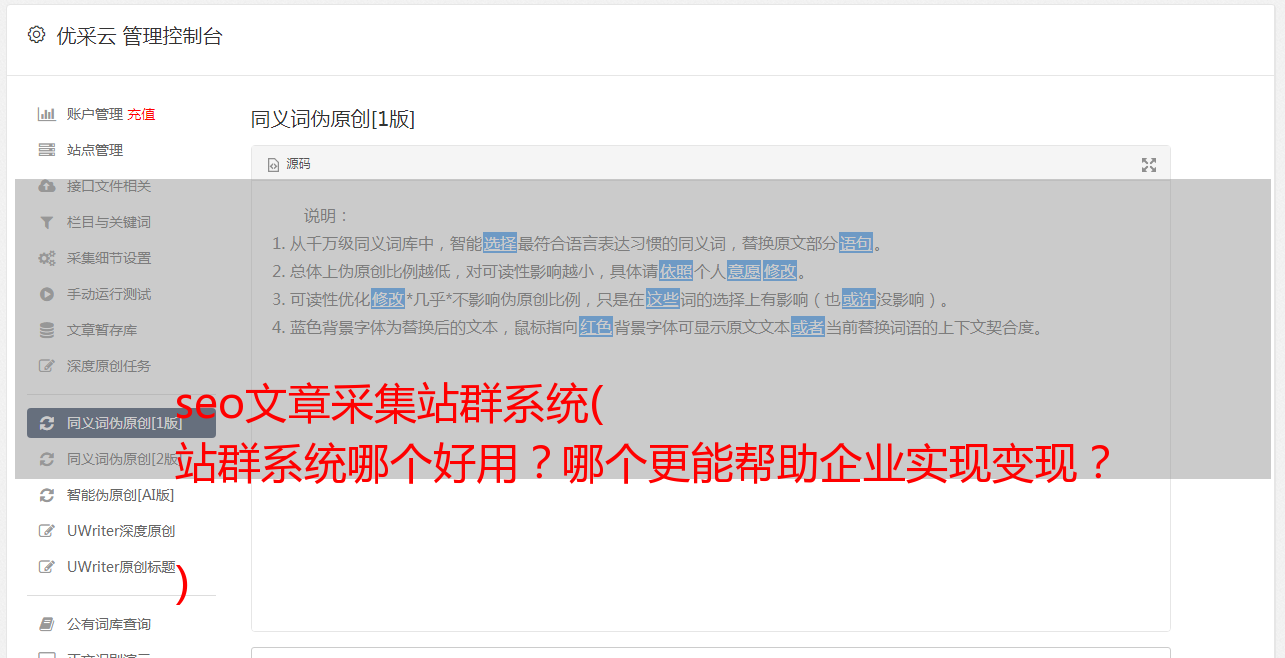Click the 接口文件相关 cloud upload icon
The width and height of the screenshot is (1285, 658).
click(x=46, y=186)
